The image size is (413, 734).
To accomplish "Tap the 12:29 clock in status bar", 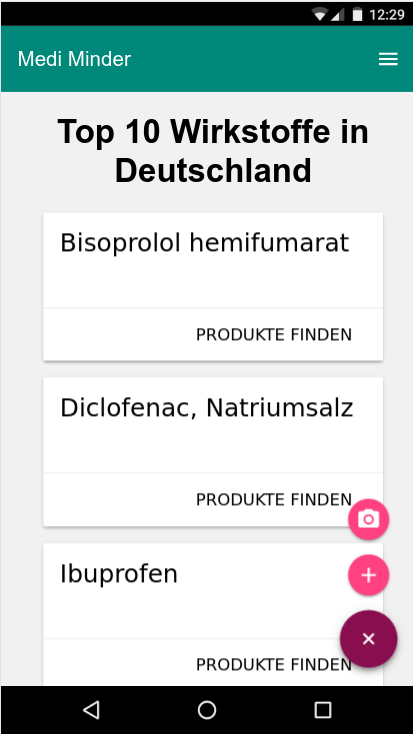I will (386, 15).
